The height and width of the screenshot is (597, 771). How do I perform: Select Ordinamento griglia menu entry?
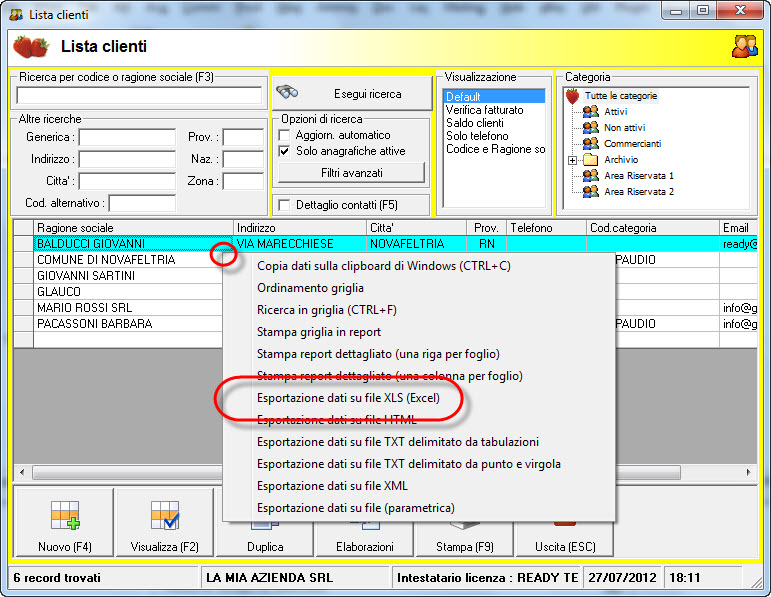(x=310, y=288)
